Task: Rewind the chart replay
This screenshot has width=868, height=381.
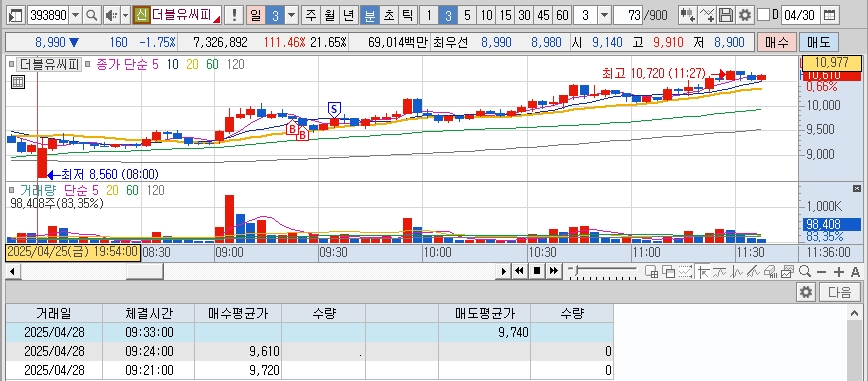Action: pyautogui.click(x=519, y=271)
